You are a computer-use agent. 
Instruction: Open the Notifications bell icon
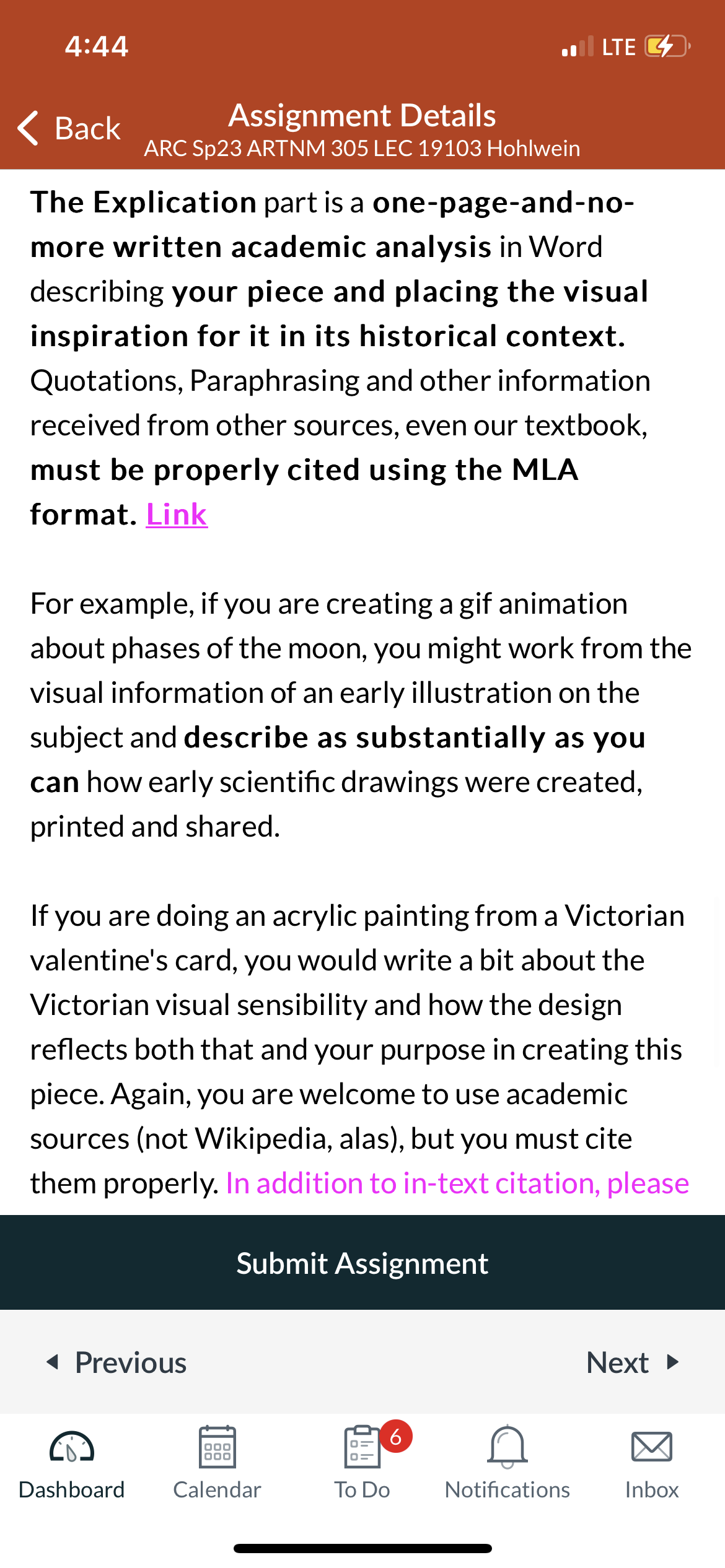507,1447
